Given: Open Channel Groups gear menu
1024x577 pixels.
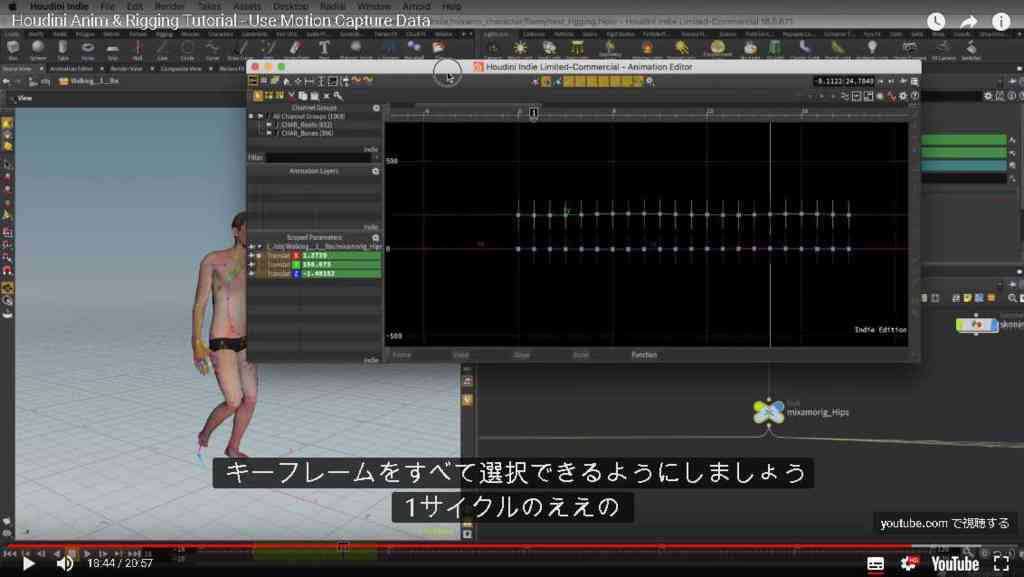Looking at the screenshot, I should tap(376, 108).
